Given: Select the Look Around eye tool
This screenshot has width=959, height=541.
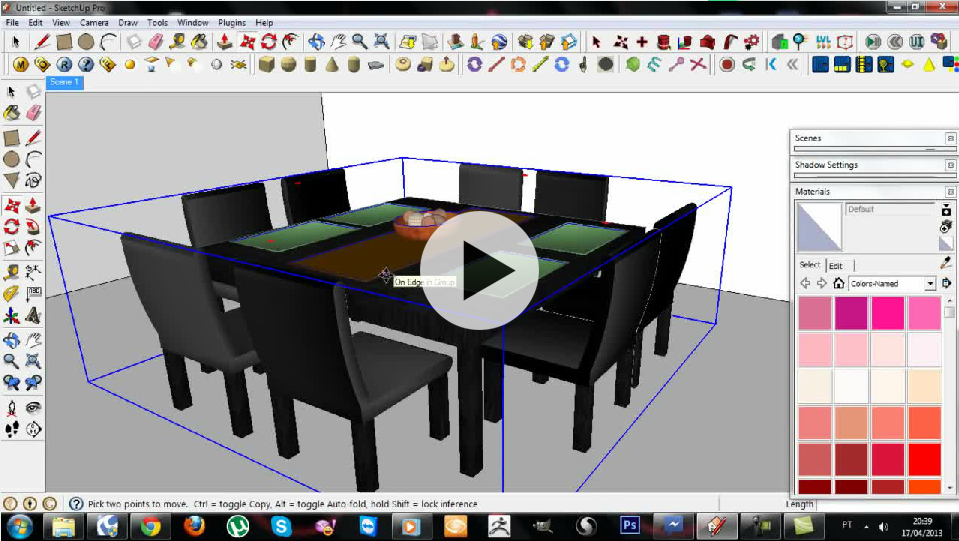Looking at the screenshot, I should (x=33, y=408).
